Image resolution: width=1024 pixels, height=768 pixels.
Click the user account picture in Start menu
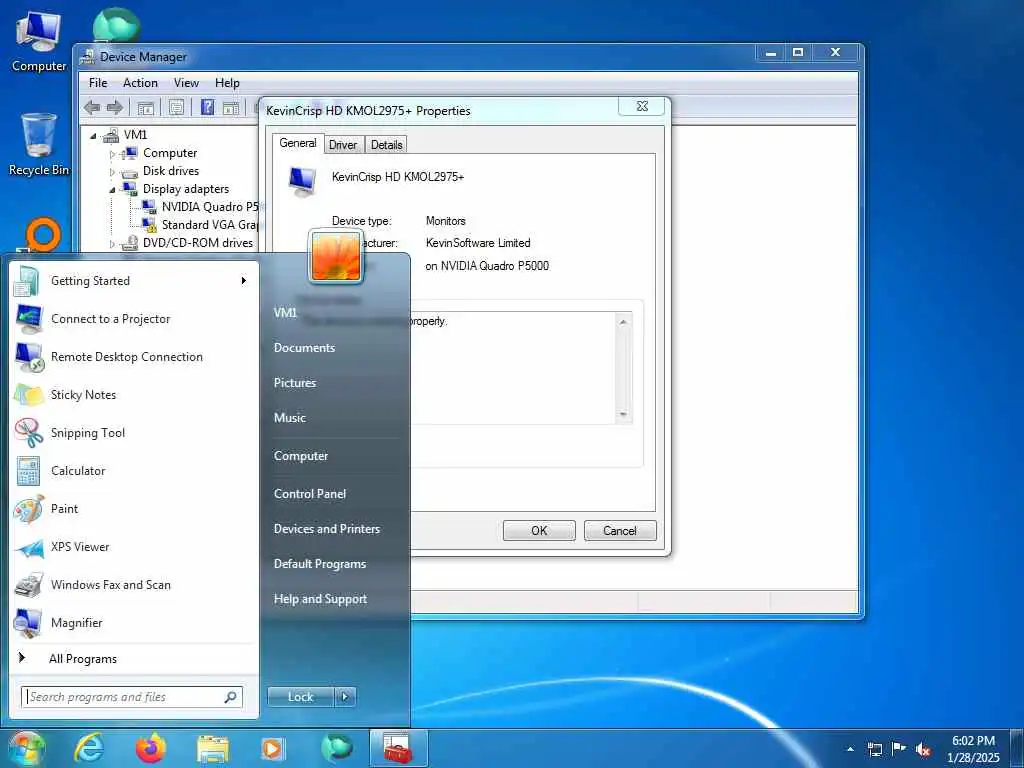[x=336, y=256]
